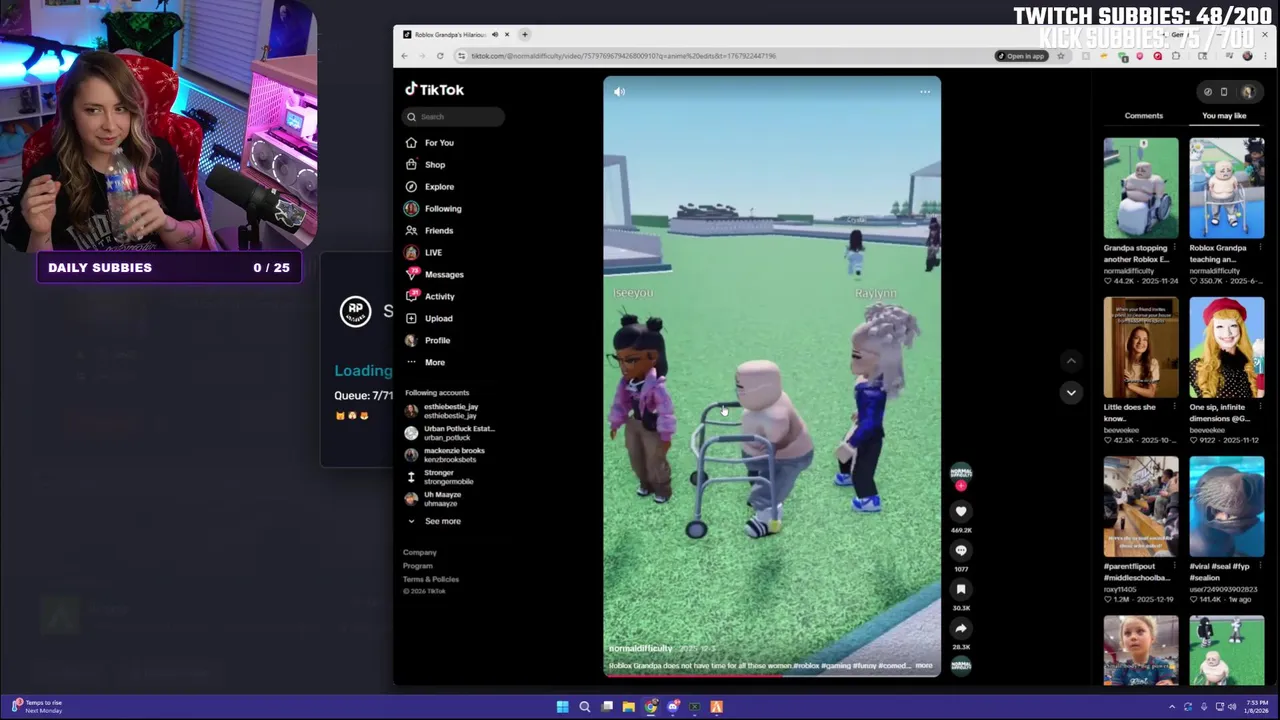
Task: Mute the video with speaker icon
Action: pyautogui.click(x=619, y=92)
